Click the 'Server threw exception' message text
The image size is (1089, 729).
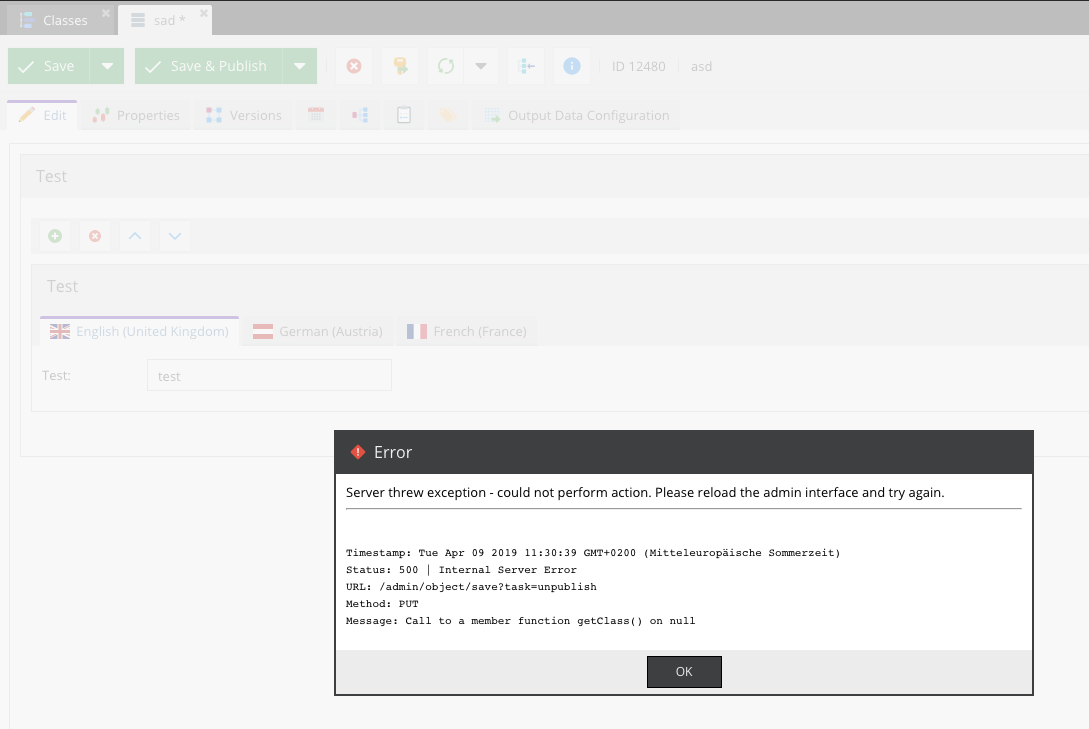tap(645, 492)
